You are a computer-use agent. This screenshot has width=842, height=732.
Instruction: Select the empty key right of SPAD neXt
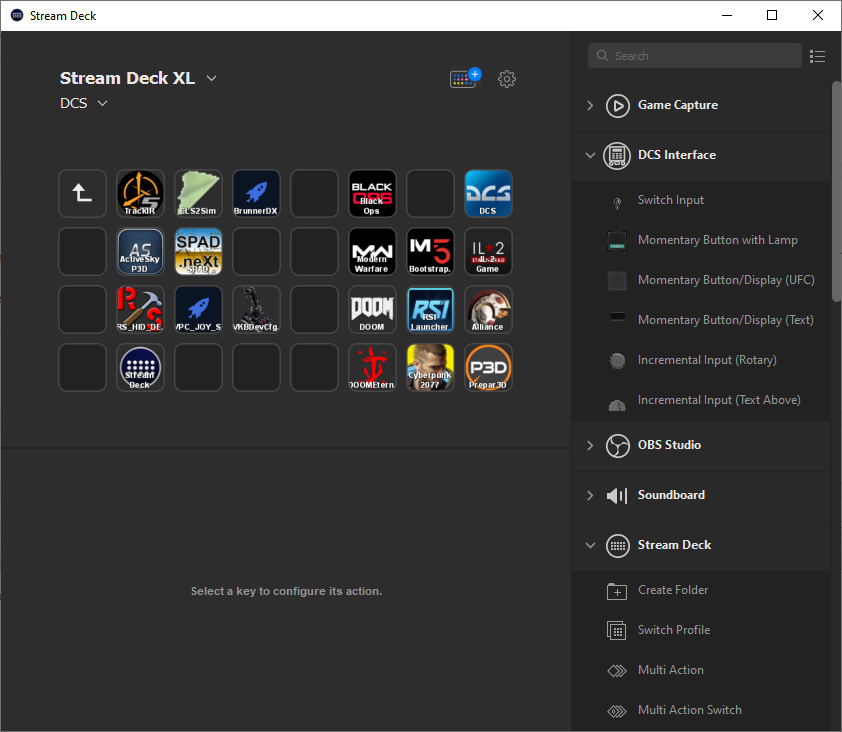point(256,251)
